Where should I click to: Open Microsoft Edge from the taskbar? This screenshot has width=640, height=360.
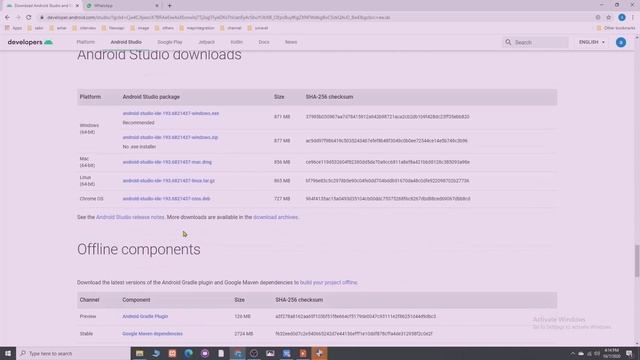tap(189, 353)
